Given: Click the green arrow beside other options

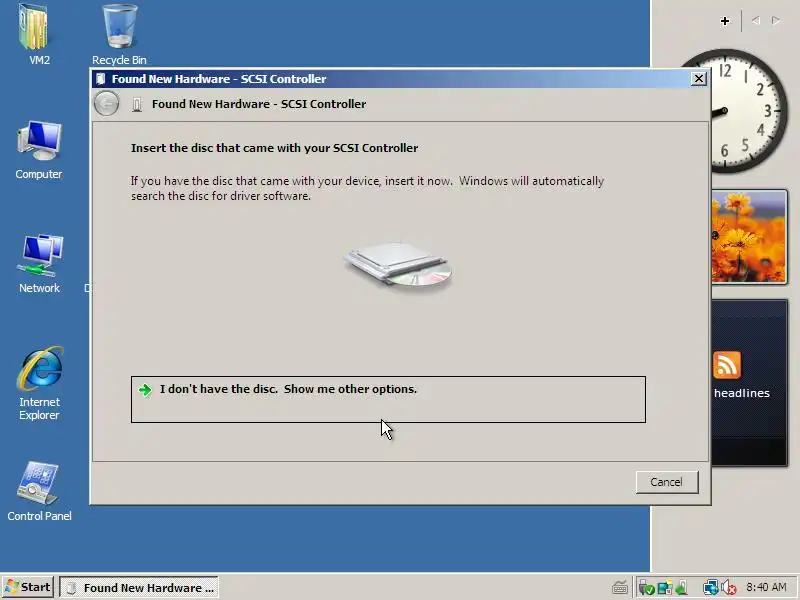Looking at the screenshot, I should coord(145,390).
